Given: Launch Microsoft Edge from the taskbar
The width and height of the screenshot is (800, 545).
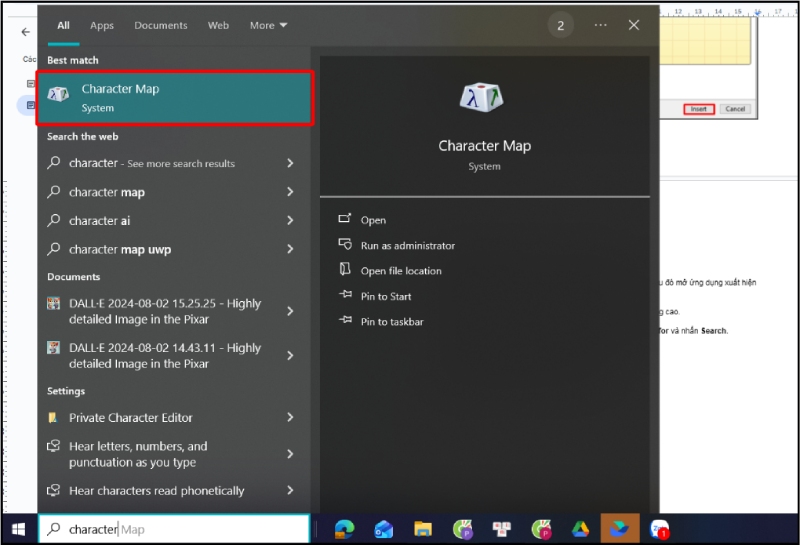Looking at the screenshot, I should pos(344,529).
